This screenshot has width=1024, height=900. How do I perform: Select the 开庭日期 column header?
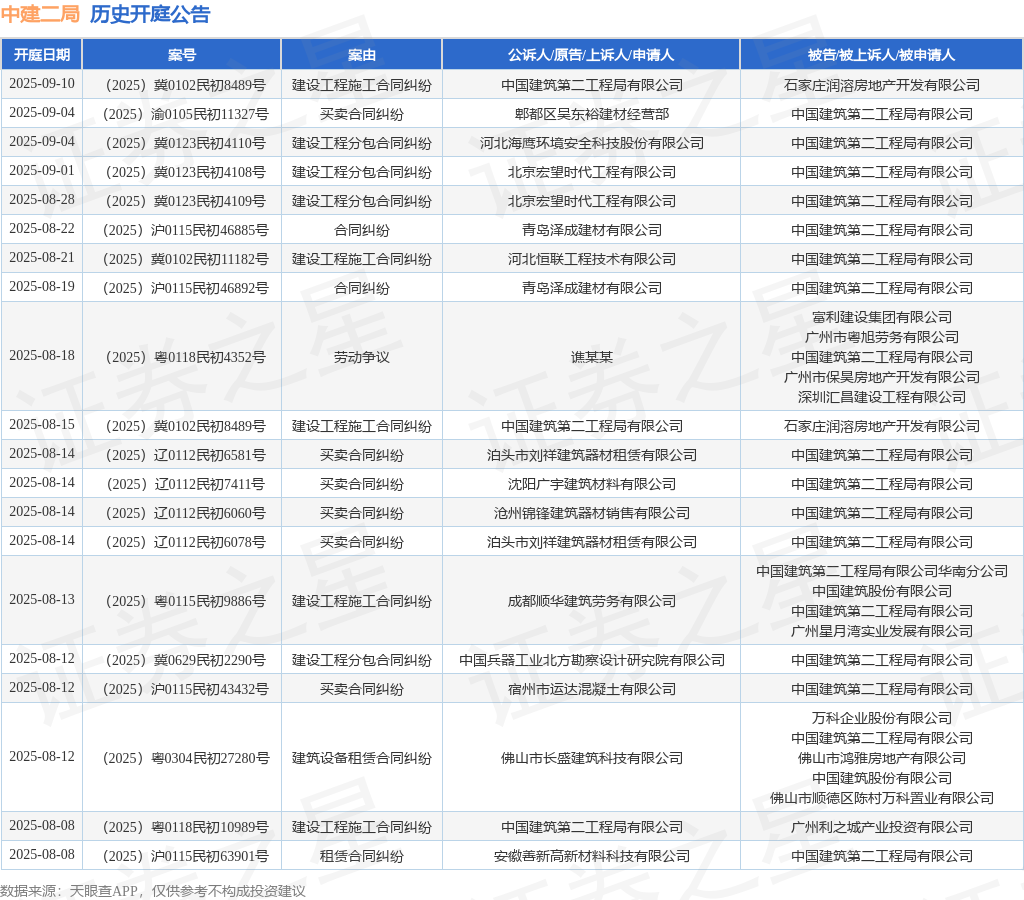point(42,55)
